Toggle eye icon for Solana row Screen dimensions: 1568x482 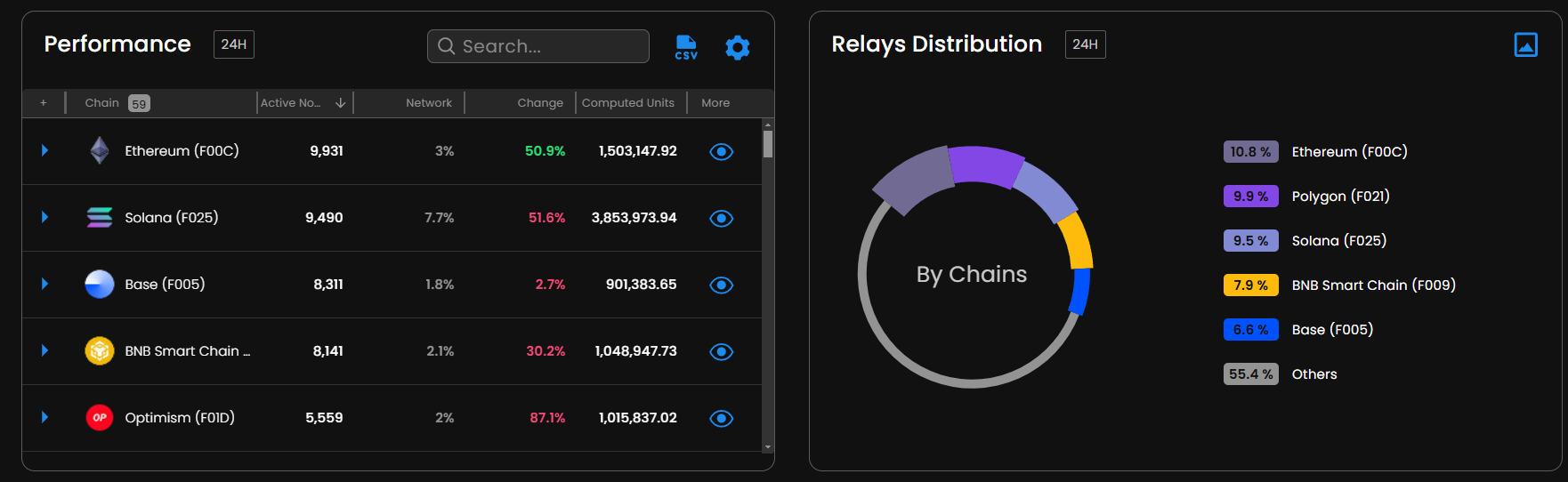coord(721,219)
